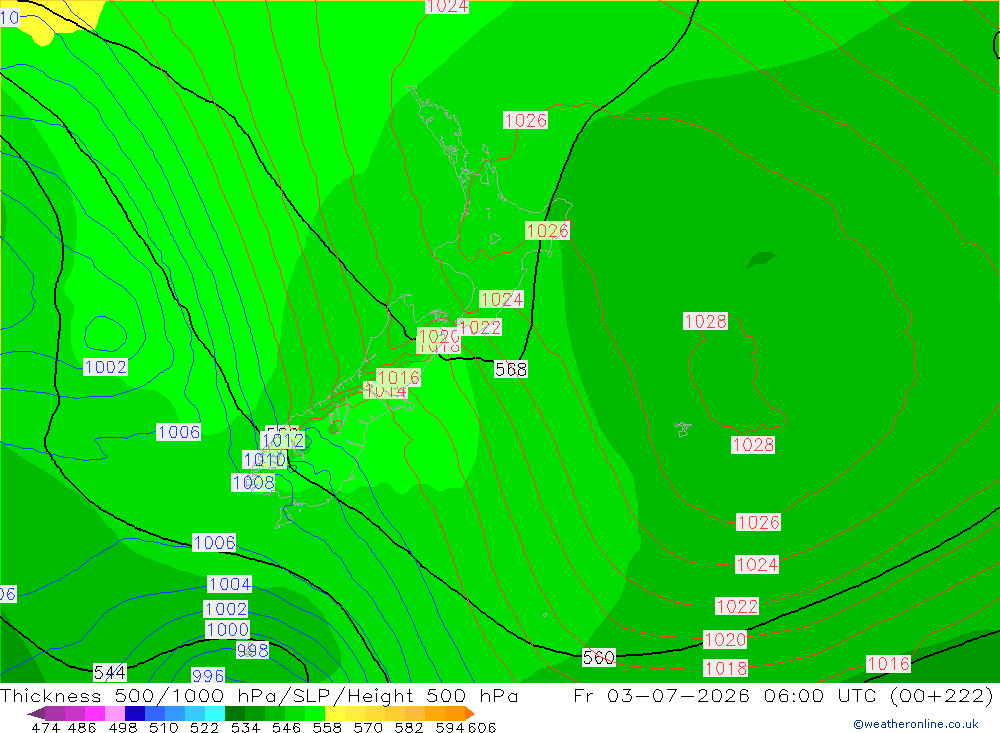This screenshot has height=733, width=1000.
Task: Click the first yellow legend swatch after green
Action: pyautogui.click(x=335, y=713)
